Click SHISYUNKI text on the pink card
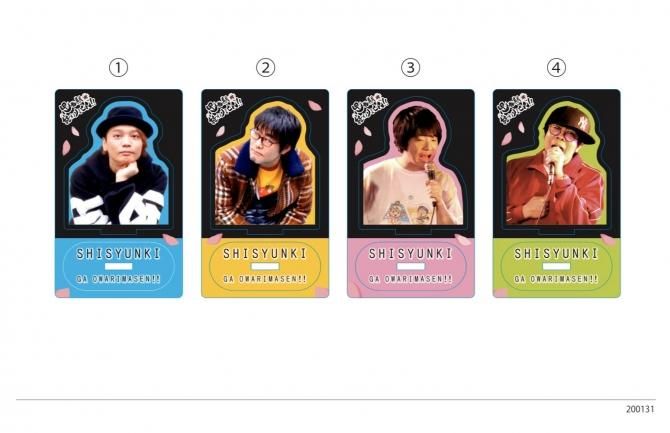The image size is (670, 433). pos(411,253)
